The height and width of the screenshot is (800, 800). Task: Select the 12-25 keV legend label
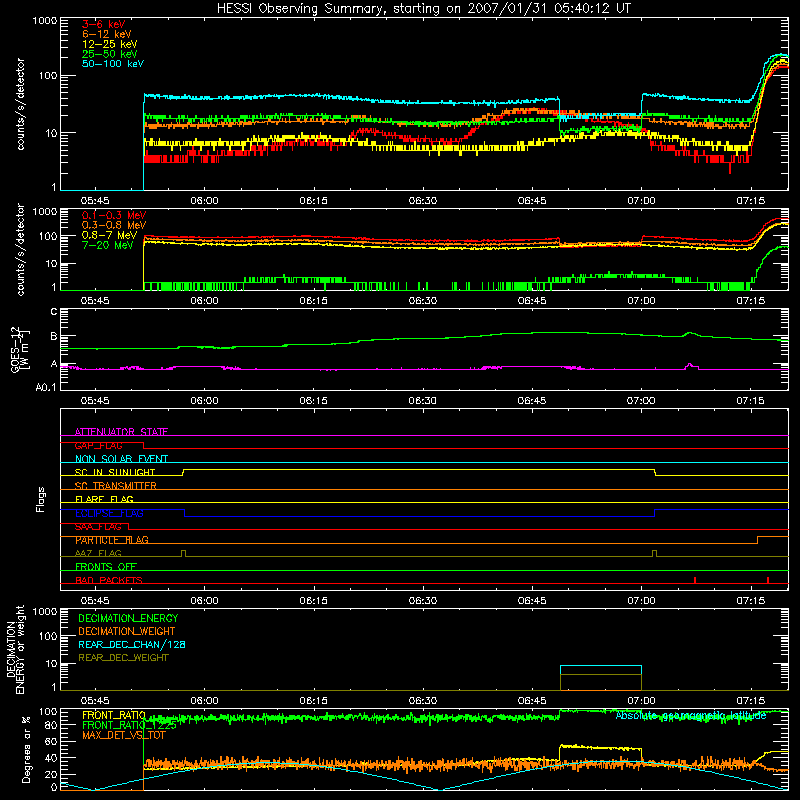point(110,44)
